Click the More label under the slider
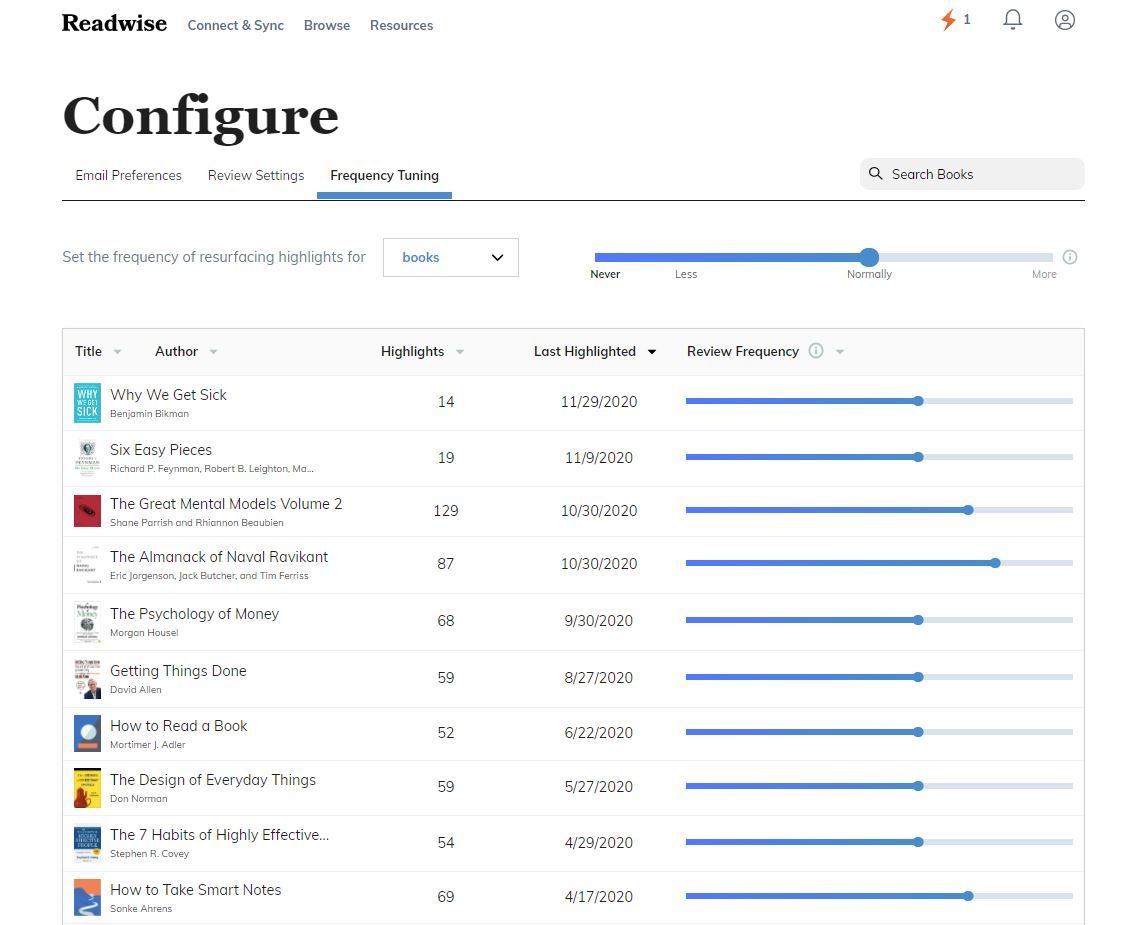This screenshot has height=925, width=1148. 1044,274
